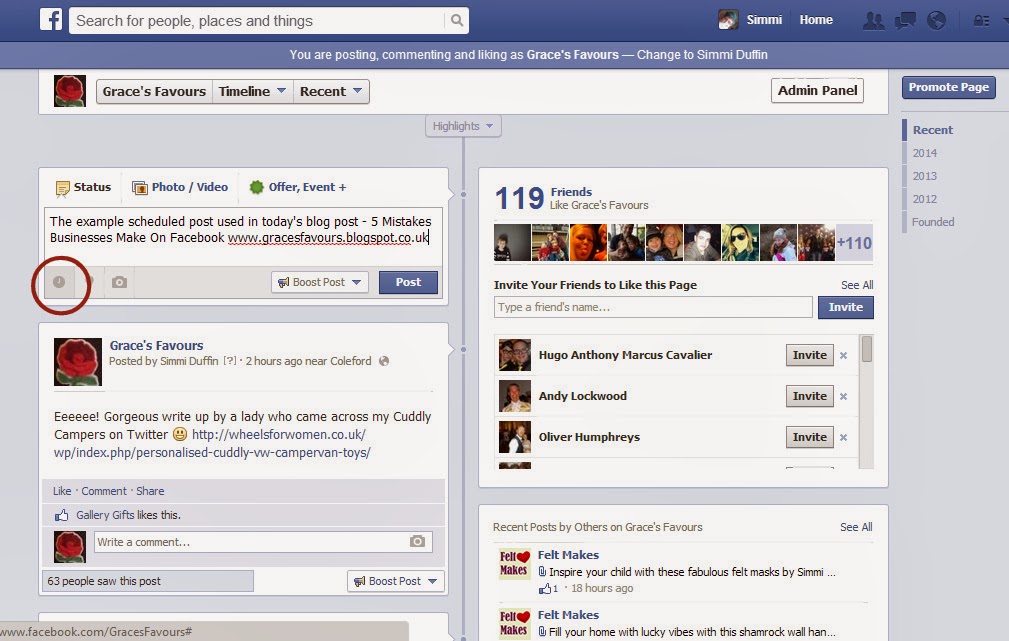Click Change to Simmi Duffin link
The width and height of the screenshot is (1009, 641).
(702, 55)
